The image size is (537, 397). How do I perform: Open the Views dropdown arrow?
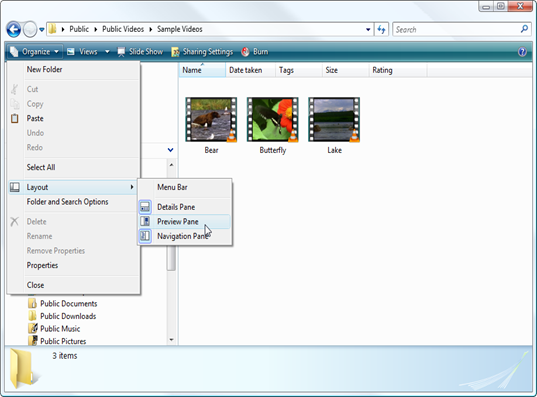click(x=107, y=52)
